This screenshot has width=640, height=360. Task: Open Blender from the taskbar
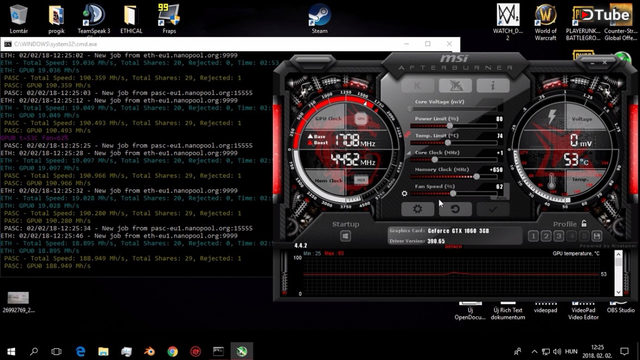point(149,351)
